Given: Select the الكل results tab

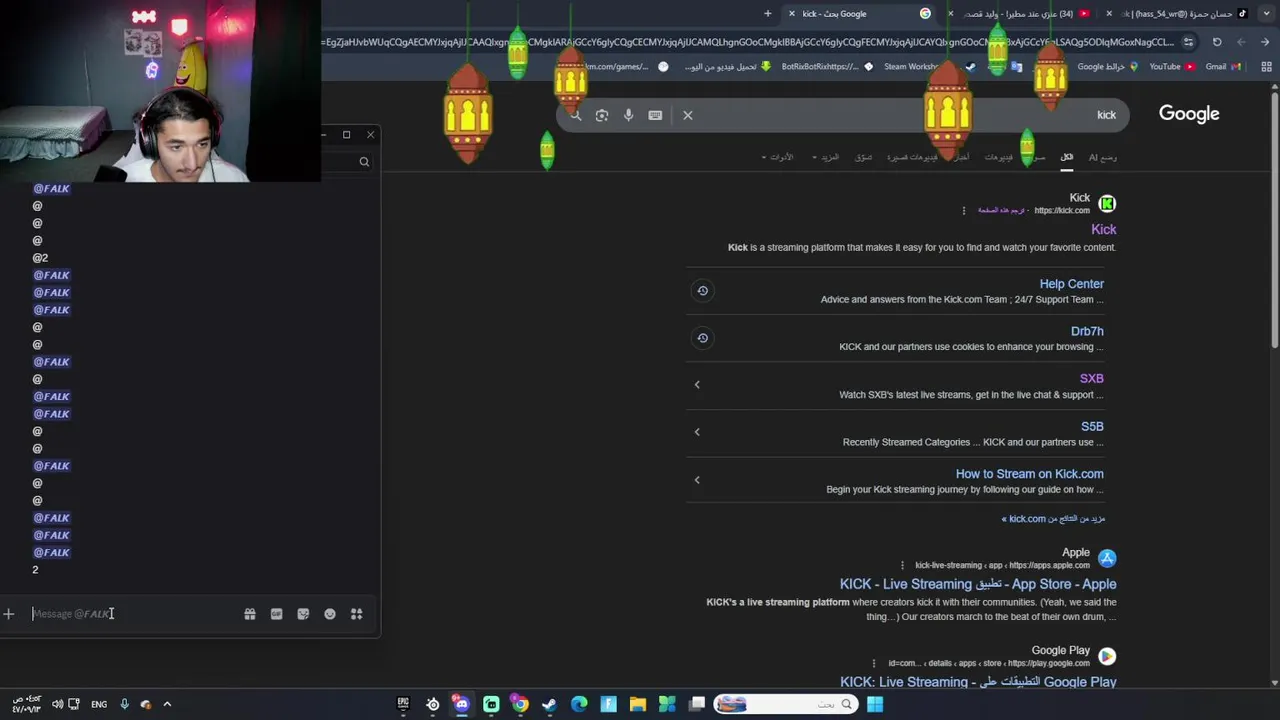Looking at the screenshot, I should click(x=1067, y=157).
